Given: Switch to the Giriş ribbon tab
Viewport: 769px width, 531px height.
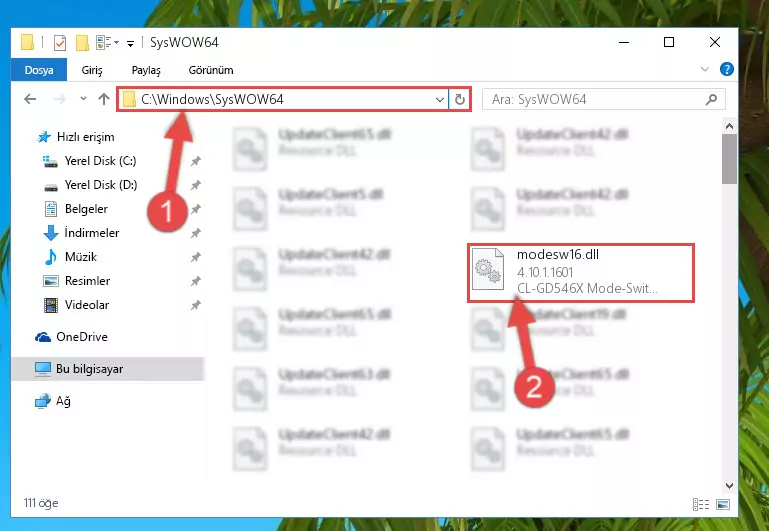Looking at the screenshot, I should 92,70.
